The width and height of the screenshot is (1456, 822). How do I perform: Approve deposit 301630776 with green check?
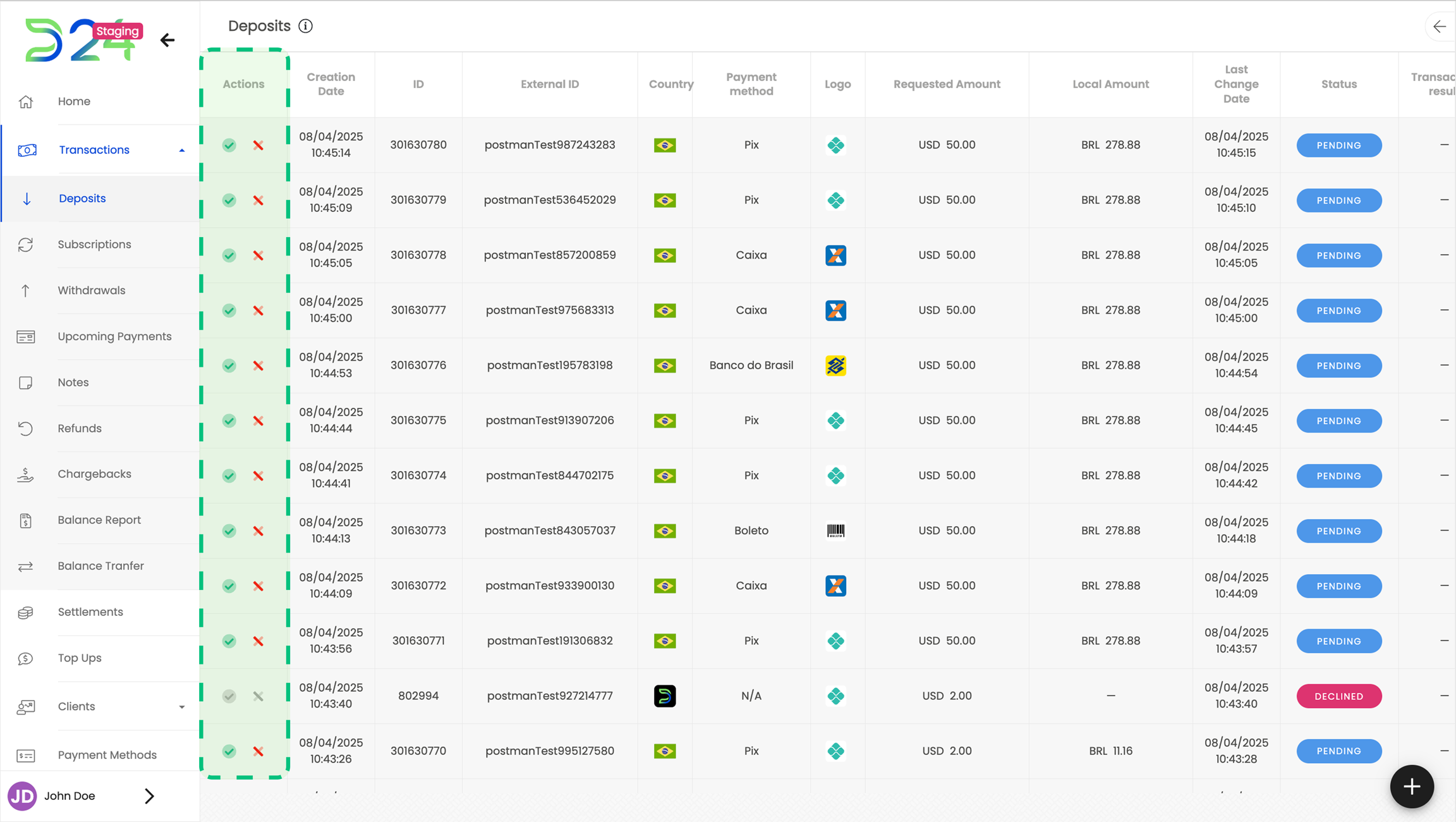coord(229,365)
